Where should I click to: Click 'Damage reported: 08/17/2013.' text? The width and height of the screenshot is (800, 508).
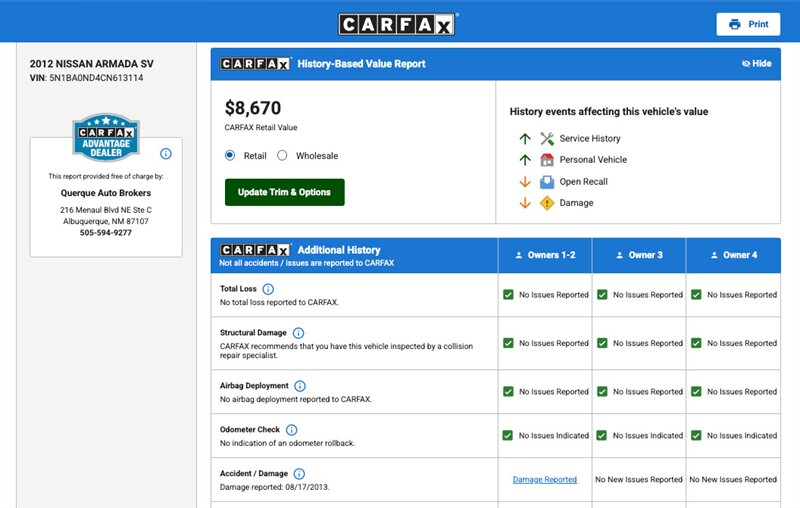pyautogui.click(x=274, y=487)
